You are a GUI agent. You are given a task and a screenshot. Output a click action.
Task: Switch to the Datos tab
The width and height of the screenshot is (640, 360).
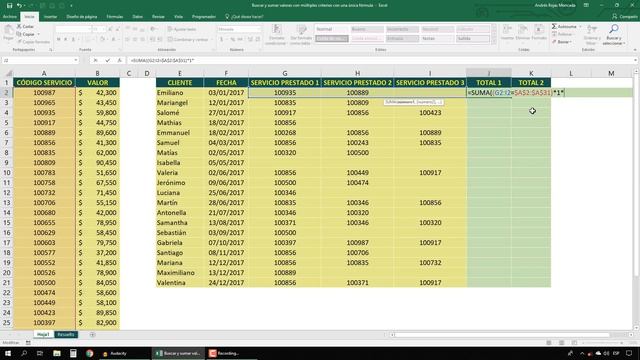click(x=138, y=17)
